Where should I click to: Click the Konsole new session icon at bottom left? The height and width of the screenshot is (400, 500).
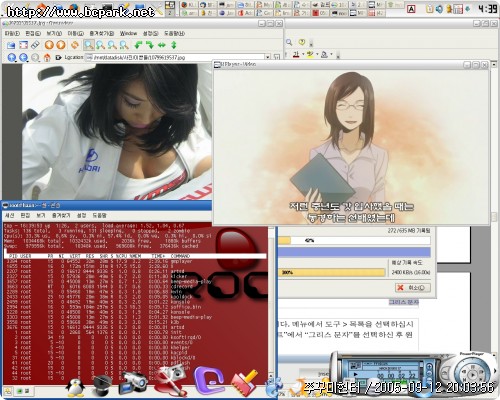pos(8,391)
